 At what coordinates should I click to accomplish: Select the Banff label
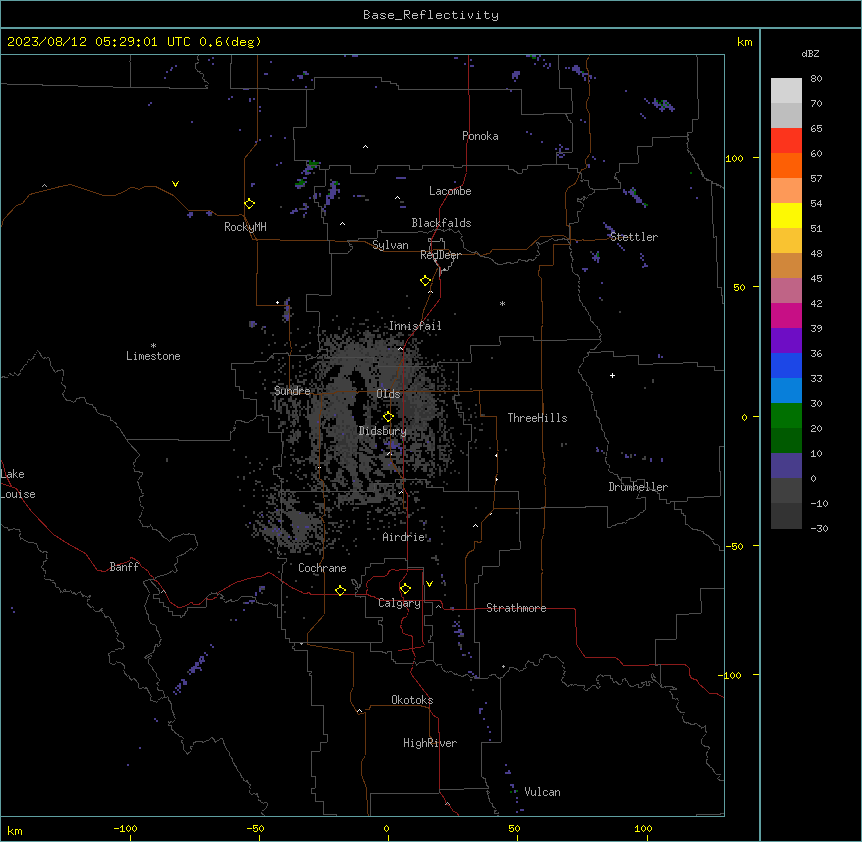pyautogui.click(x=124, y=567)
